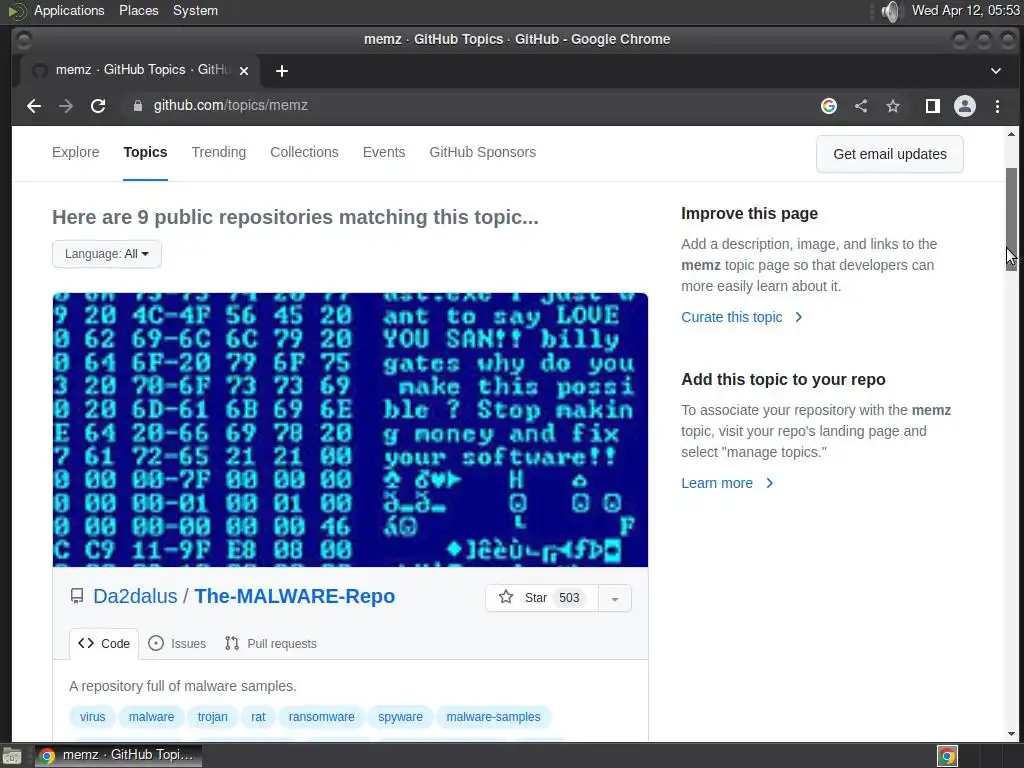1024x768 pixels.
Task: Open the Events tab
Action: pos(384,152)
